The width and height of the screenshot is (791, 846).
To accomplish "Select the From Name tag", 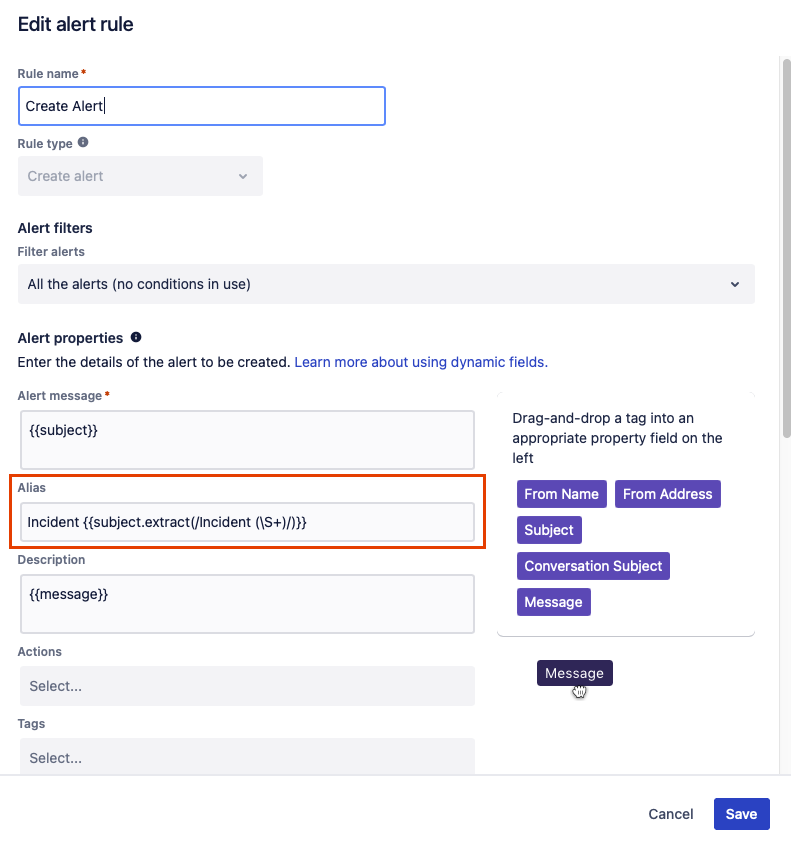I will (561, 493).
